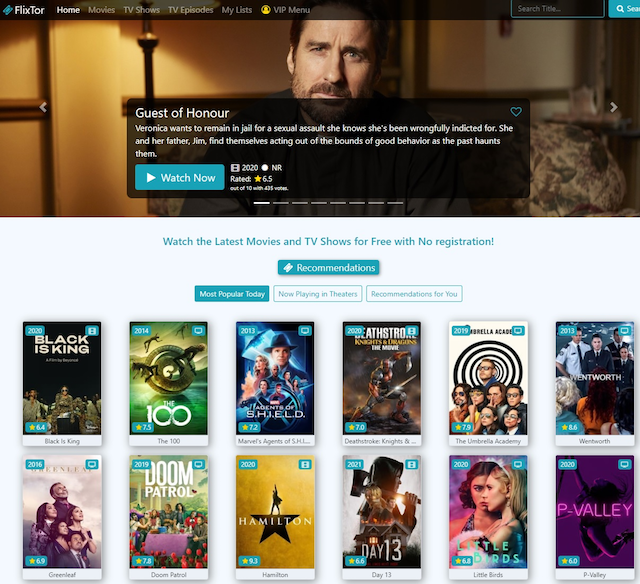Image resolution: width=640 pixels, height=584 pixels.
Task: Click TV icon on P-Valley poster
Action: pos(624,464)
